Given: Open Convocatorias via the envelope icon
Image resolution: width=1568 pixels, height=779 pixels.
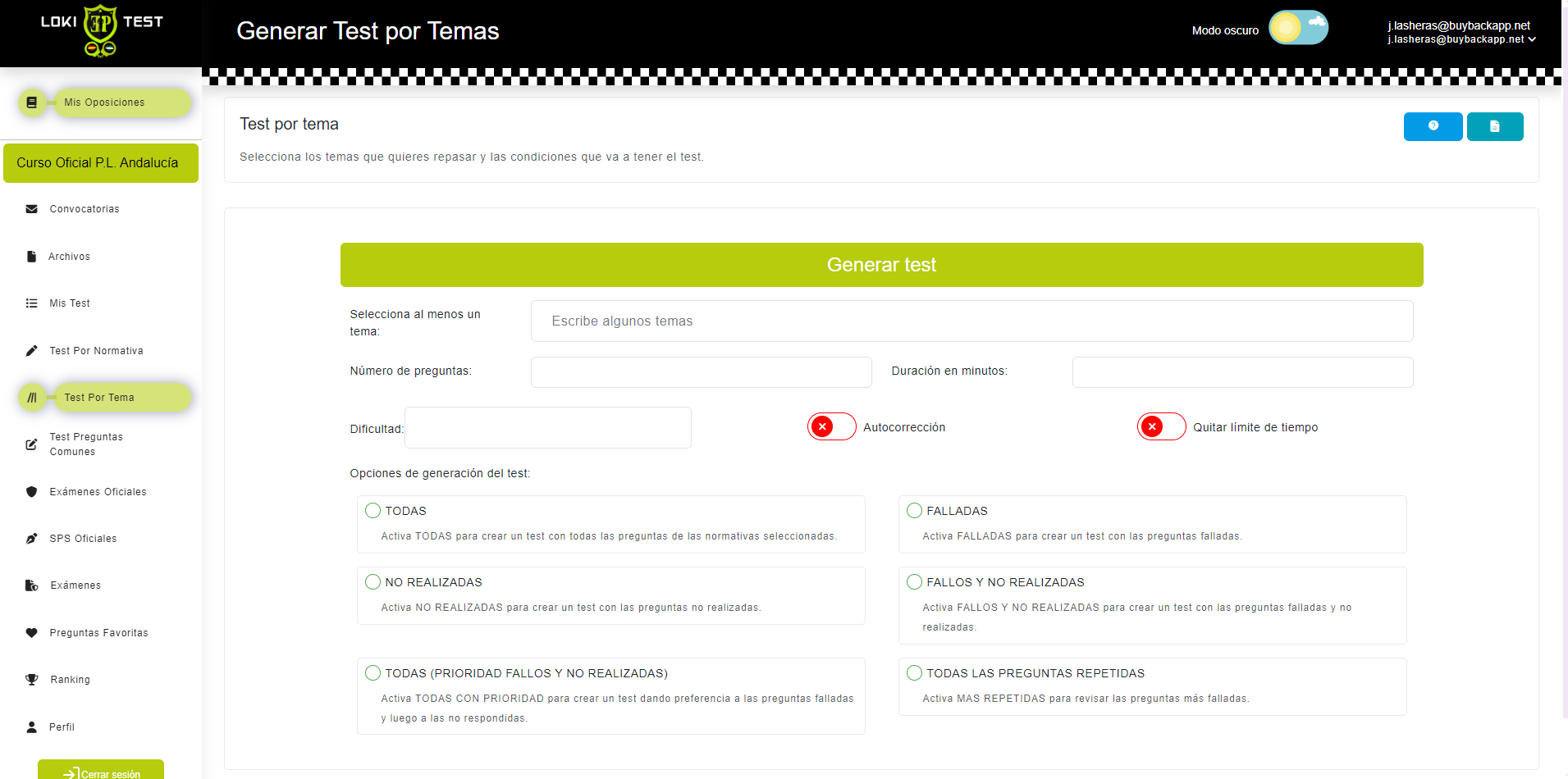Looking at the screenshot, I should pos(31,209).
